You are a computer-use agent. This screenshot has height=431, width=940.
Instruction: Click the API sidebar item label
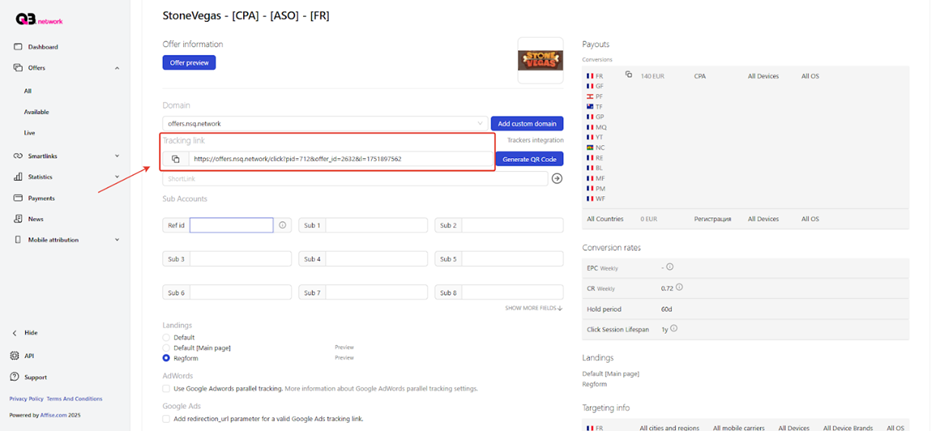point(29,355)
